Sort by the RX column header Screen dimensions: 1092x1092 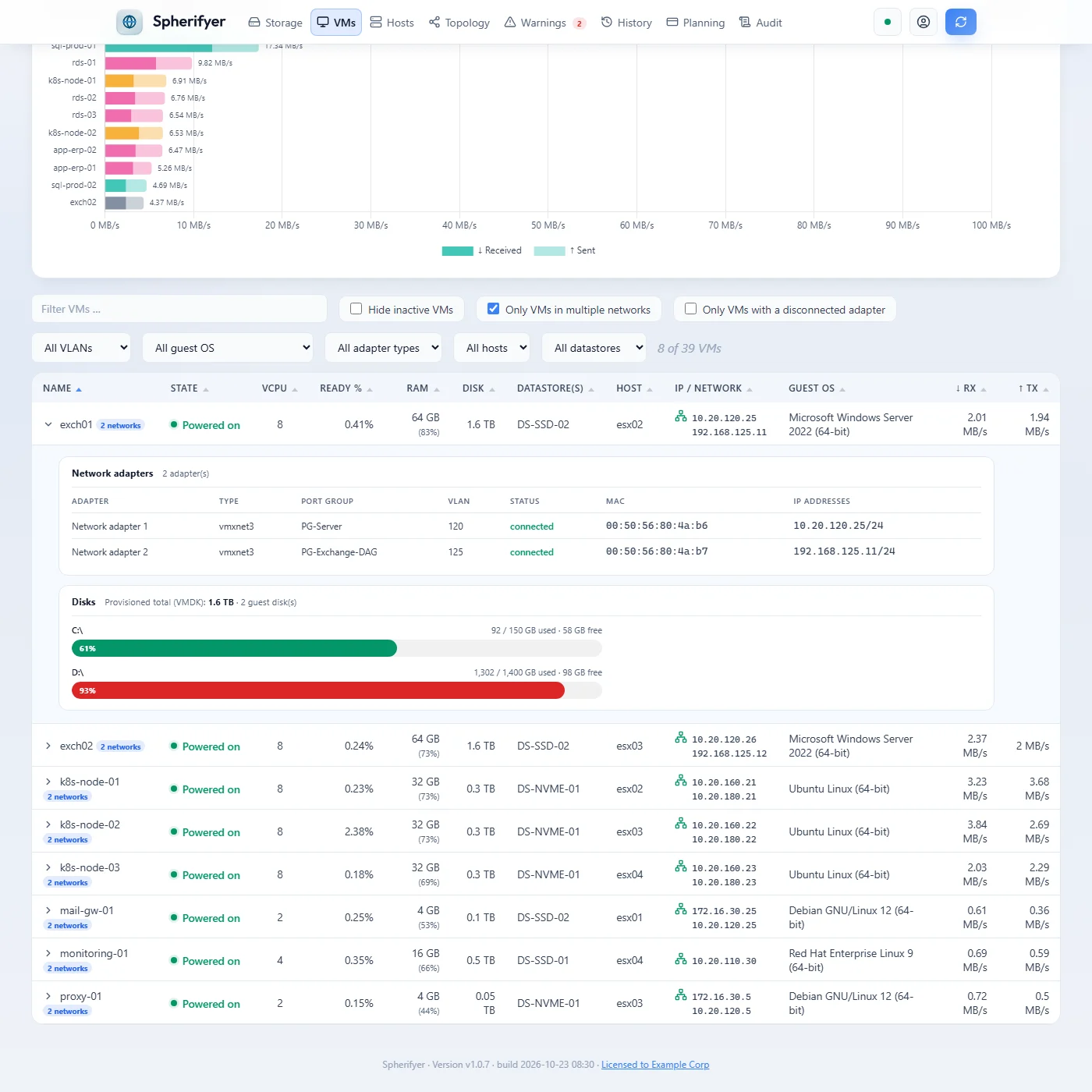971,388
